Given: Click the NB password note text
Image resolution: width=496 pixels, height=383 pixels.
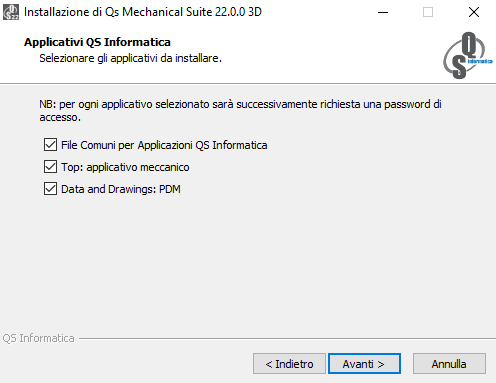Looking at the screenshot, I should coord(240,111).
